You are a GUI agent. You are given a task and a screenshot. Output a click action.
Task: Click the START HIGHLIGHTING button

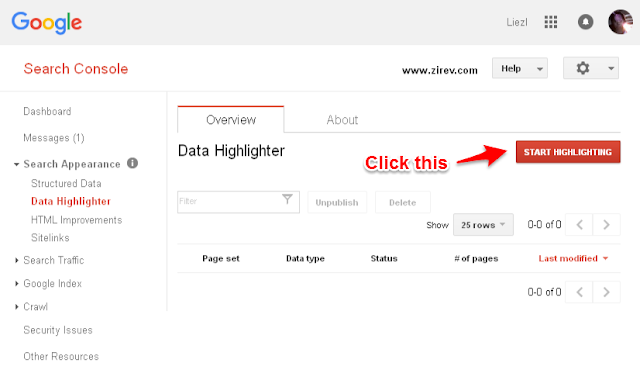point(568,152)
